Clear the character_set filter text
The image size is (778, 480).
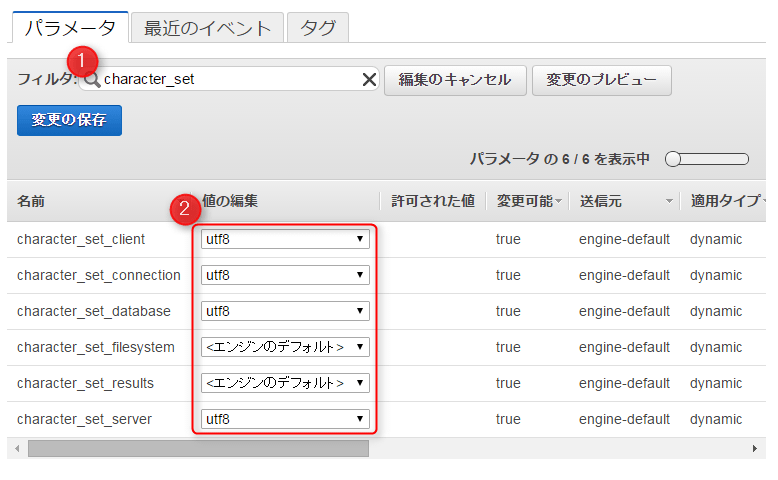point(369,80)
